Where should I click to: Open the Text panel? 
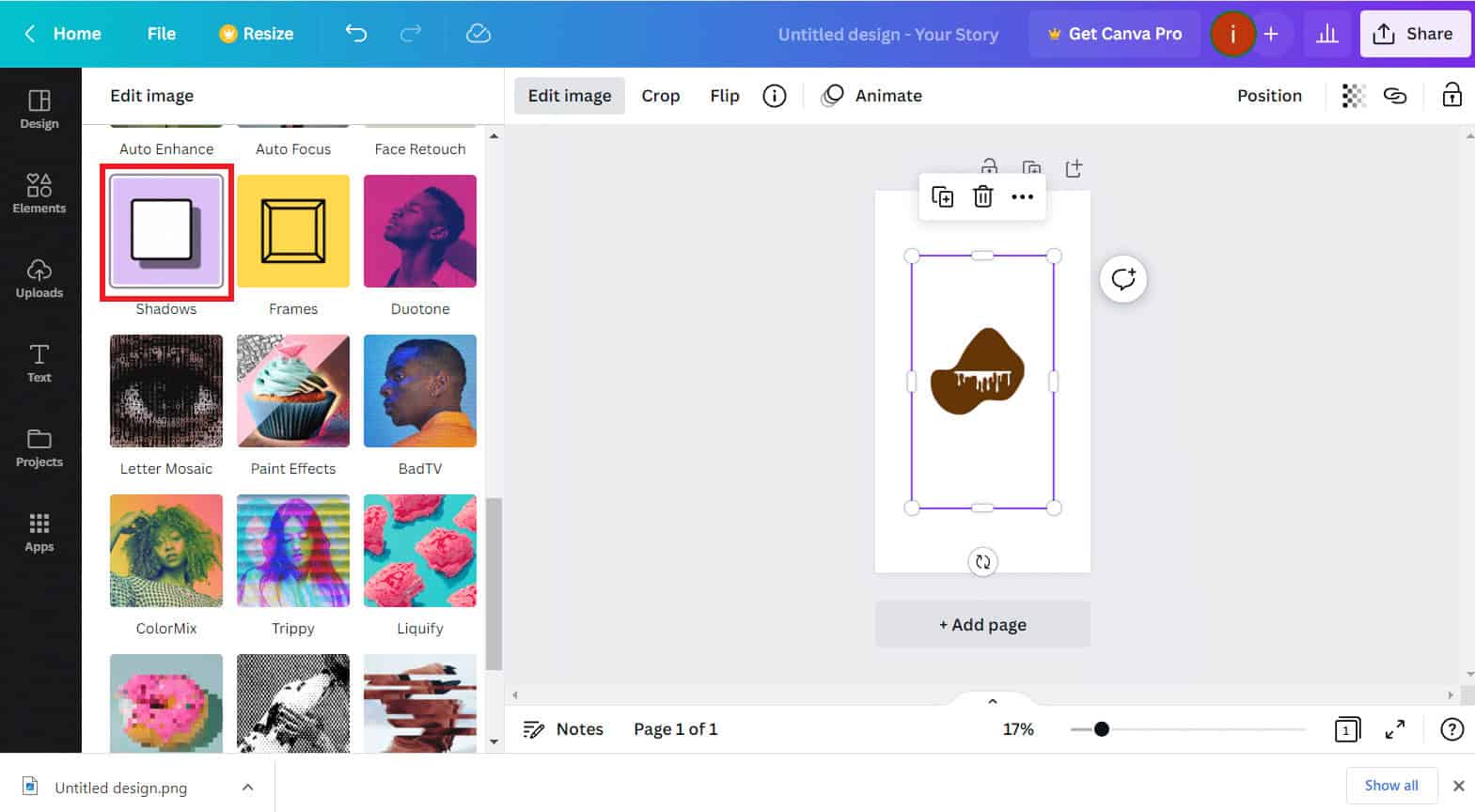(39, 363)
